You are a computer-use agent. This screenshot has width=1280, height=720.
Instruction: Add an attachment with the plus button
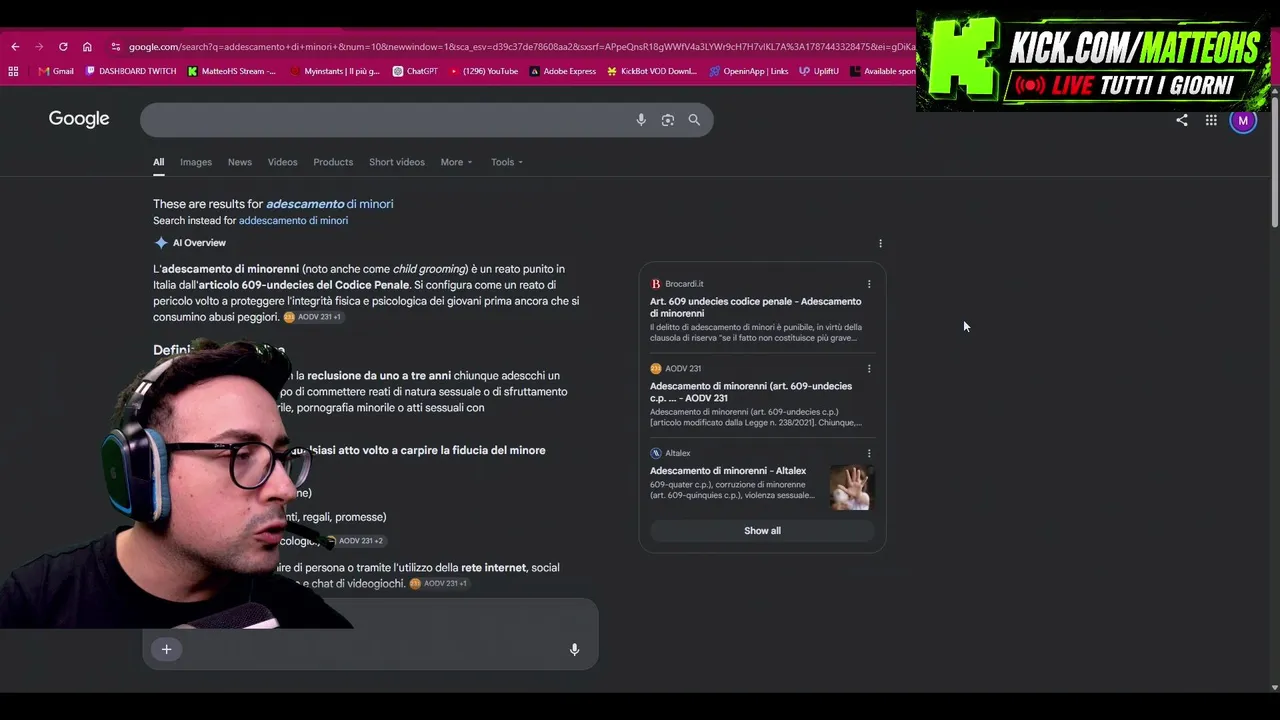[x=167, y=649]
